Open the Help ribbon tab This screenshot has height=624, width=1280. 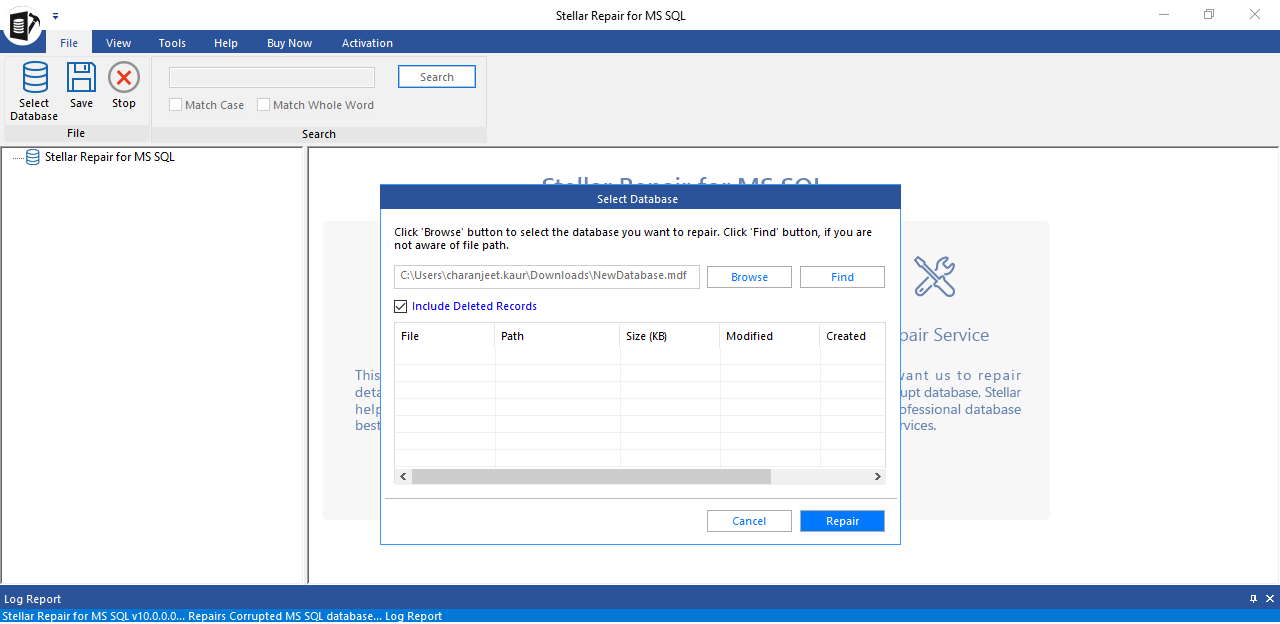pyautogui.click(x=226, y=43)
